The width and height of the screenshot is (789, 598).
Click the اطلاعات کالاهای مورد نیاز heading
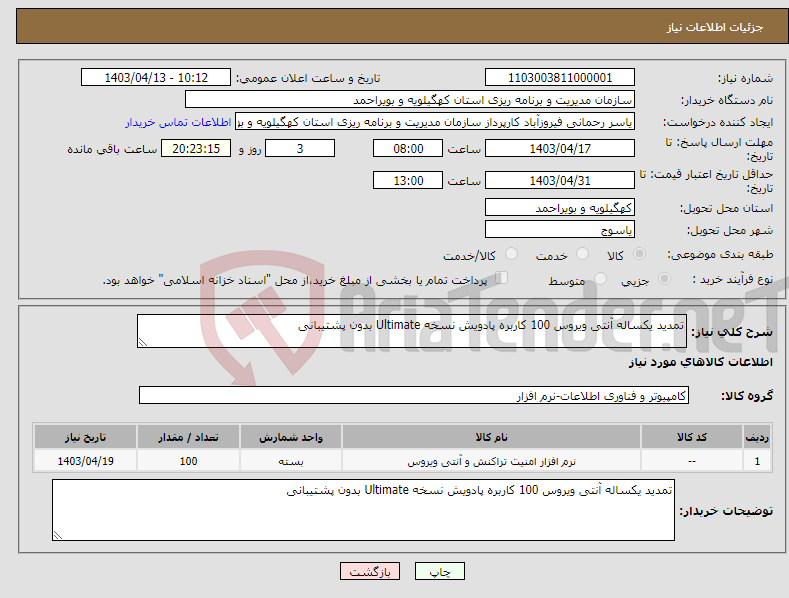(700, 362)
